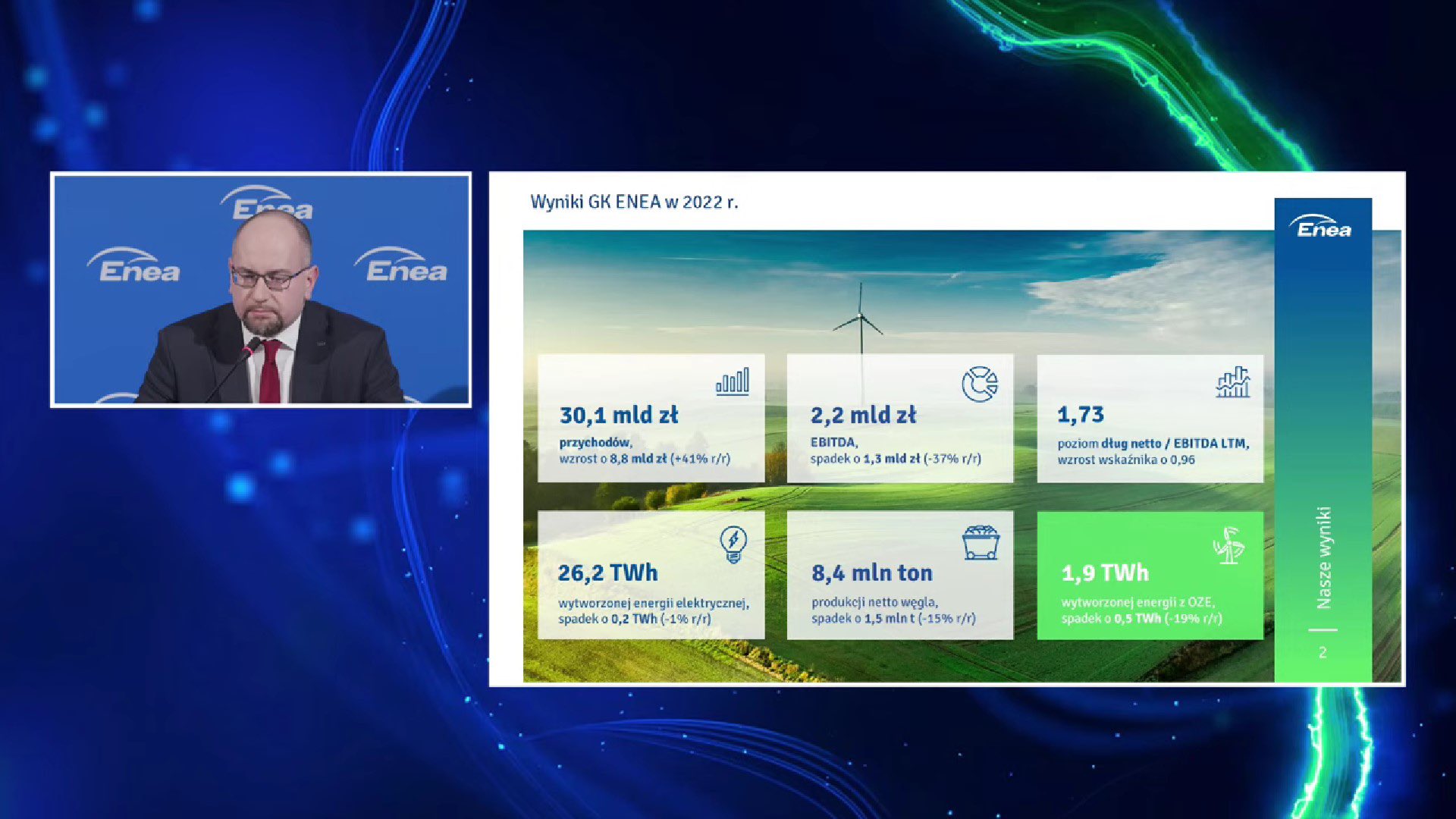Click the coal cart icon in 8,4 mln ton card
Viewport: 1456px width, 819px height.
pos(981,542)
